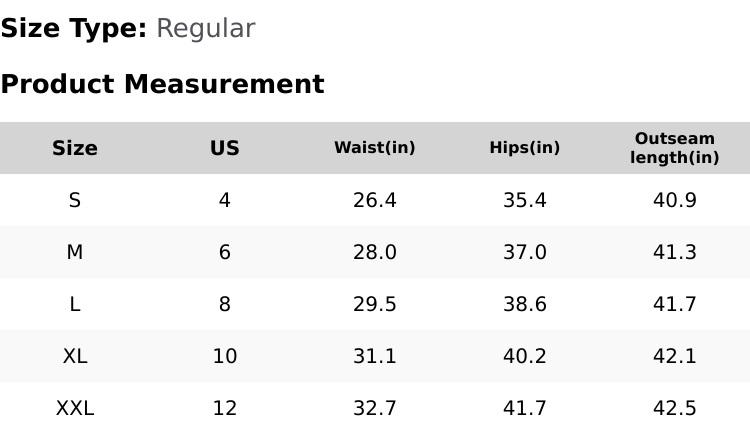Click the Hips(in) column header

pos(525,148)
